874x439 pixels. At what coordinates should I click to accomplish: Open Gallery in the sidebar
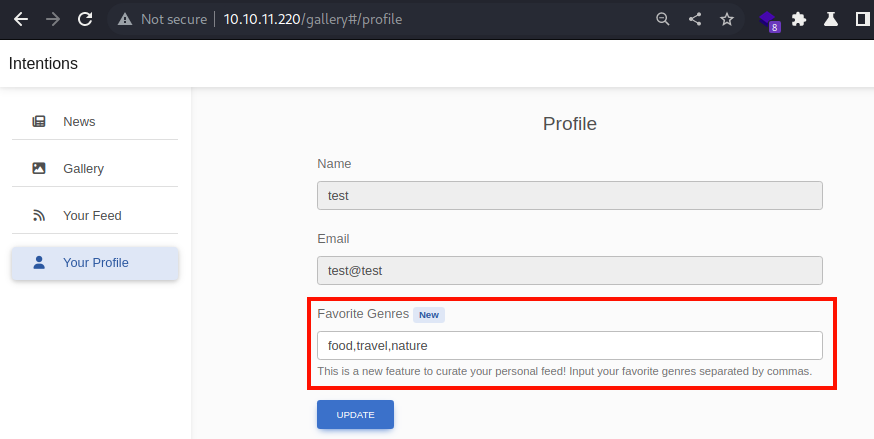[95, 168]
